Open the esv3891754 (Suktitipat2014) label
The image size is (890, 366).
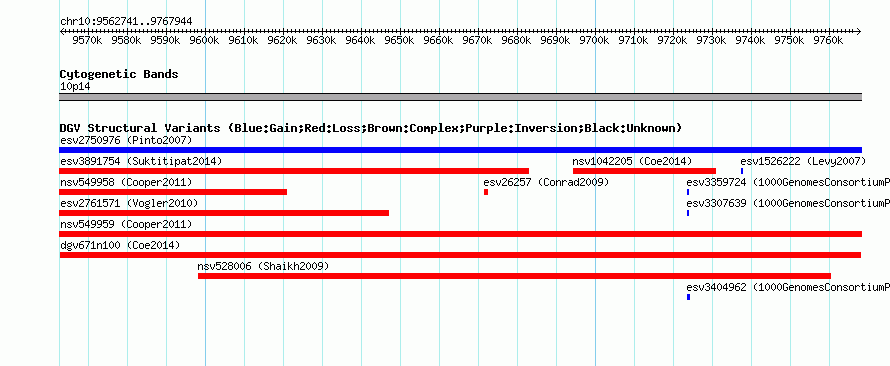141,161
